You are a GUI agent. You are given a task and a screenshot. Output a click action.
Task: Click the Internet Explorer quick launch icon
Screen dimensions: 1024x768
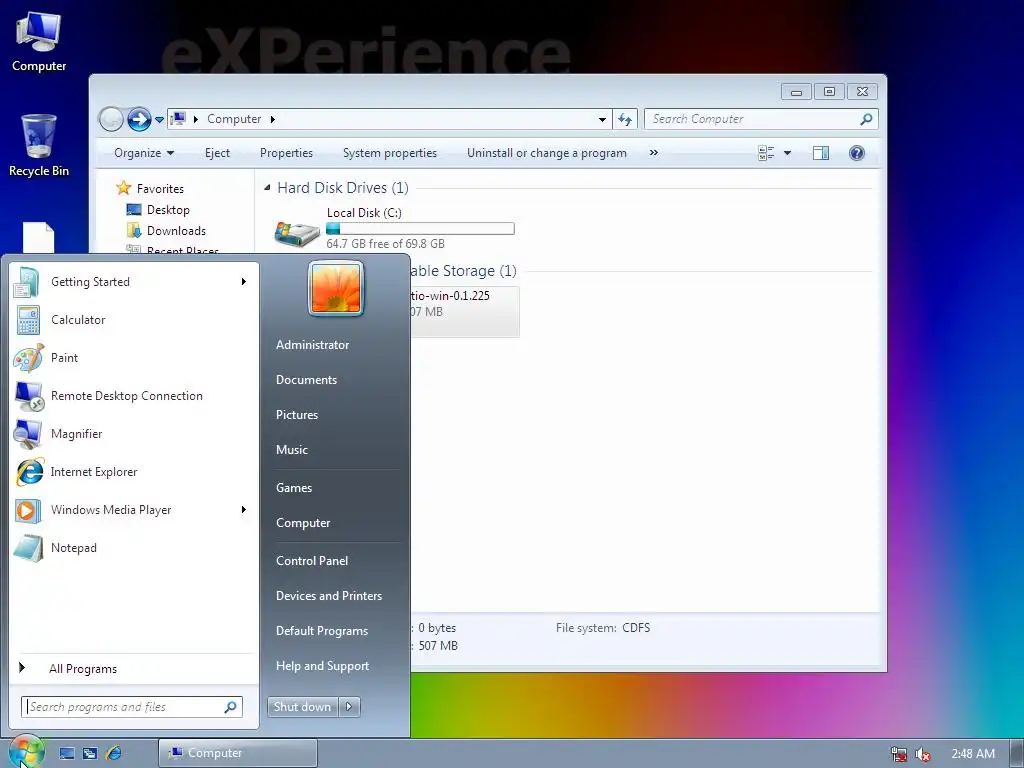click(113, 753)
